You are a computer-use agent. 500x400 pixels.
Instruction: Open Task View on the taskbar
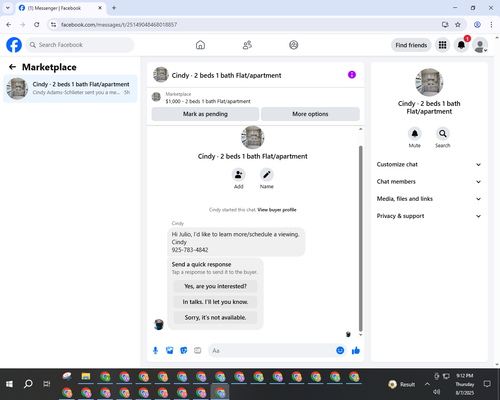47,384
